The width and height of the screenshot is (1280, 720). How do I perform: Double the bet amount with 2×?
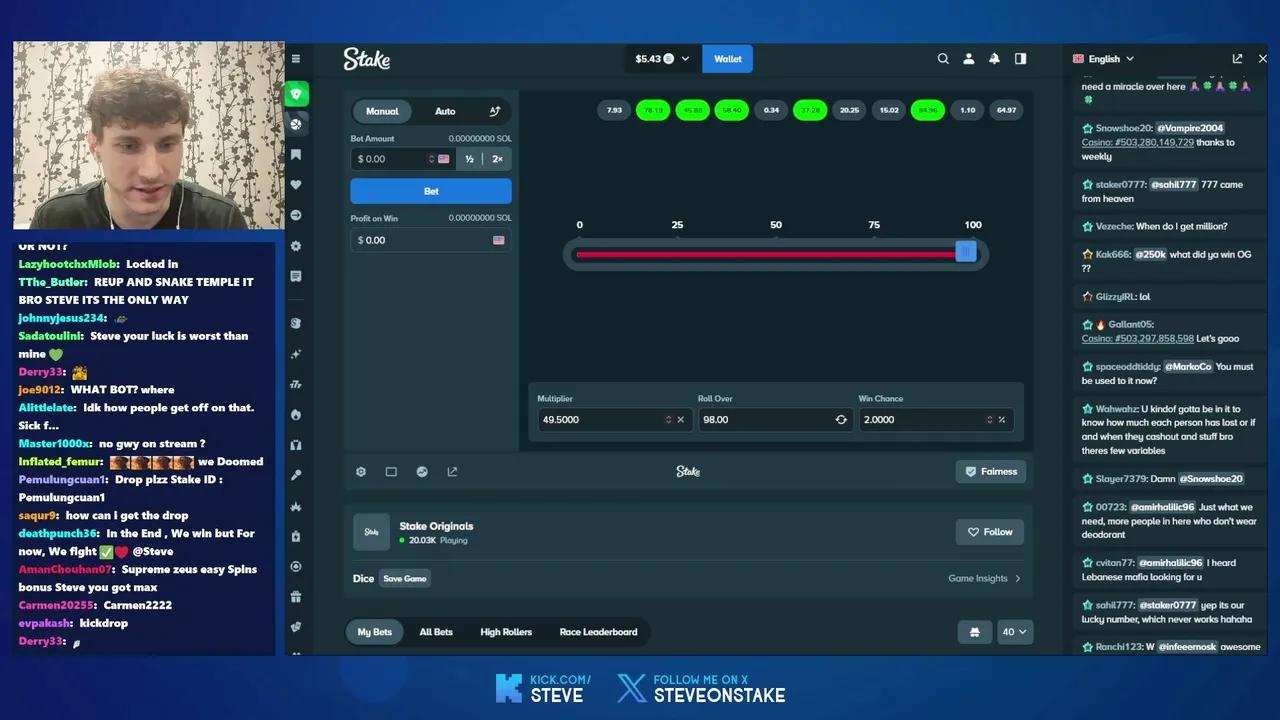497,159
